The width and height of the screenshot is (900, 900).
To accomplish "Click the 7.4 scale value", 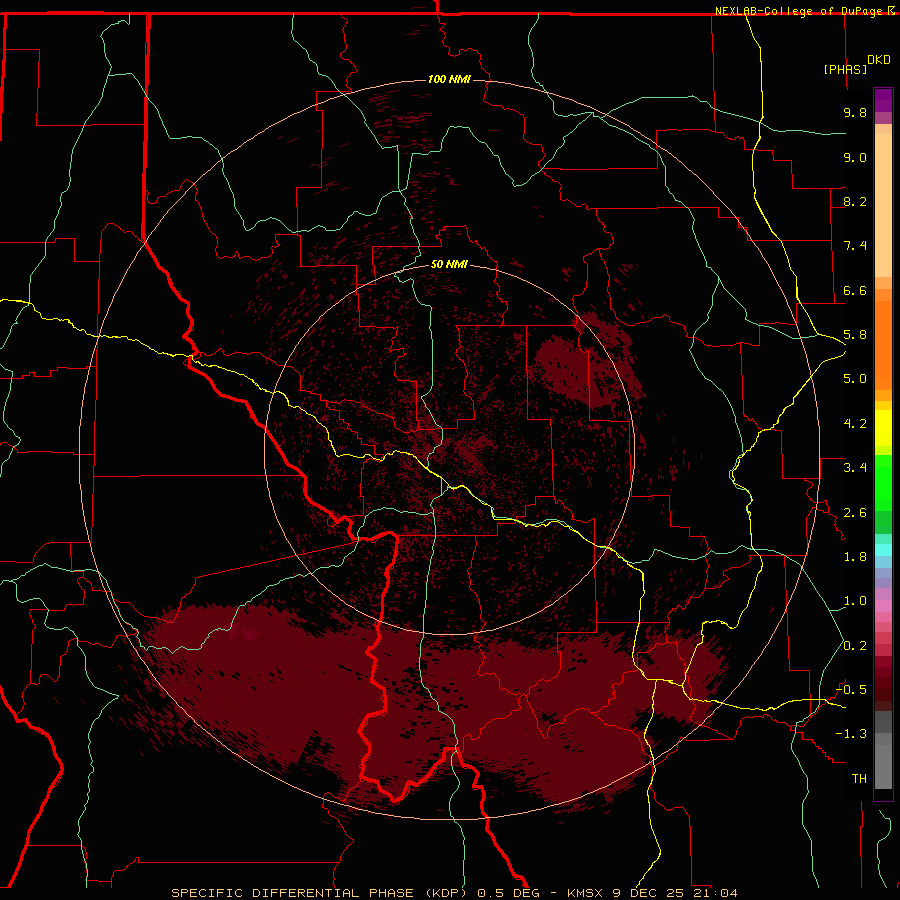I will pyautogui.click(x=855, y=246).
